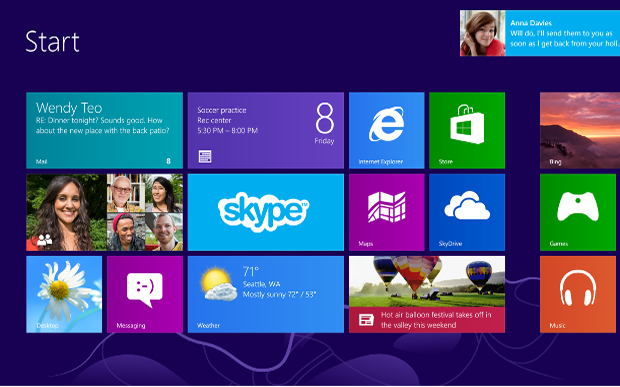Open the hot air balloon news tile
The image size is (620, 387).
[427, 294]
